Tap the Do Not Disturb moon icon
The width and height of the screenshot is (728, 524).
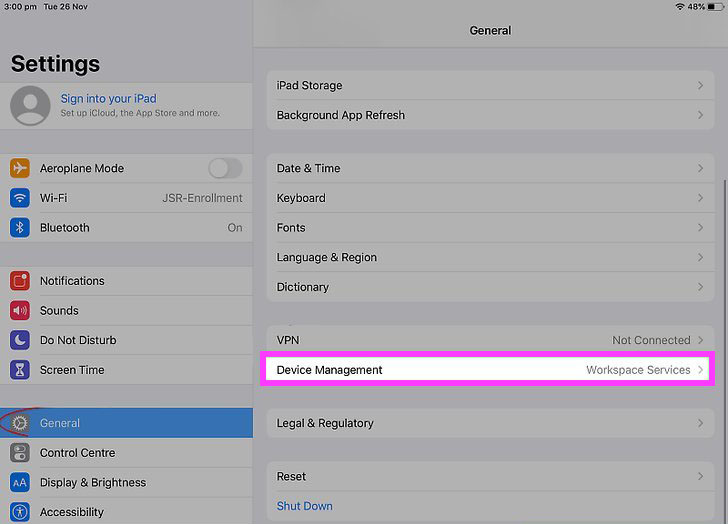[20, 340]
